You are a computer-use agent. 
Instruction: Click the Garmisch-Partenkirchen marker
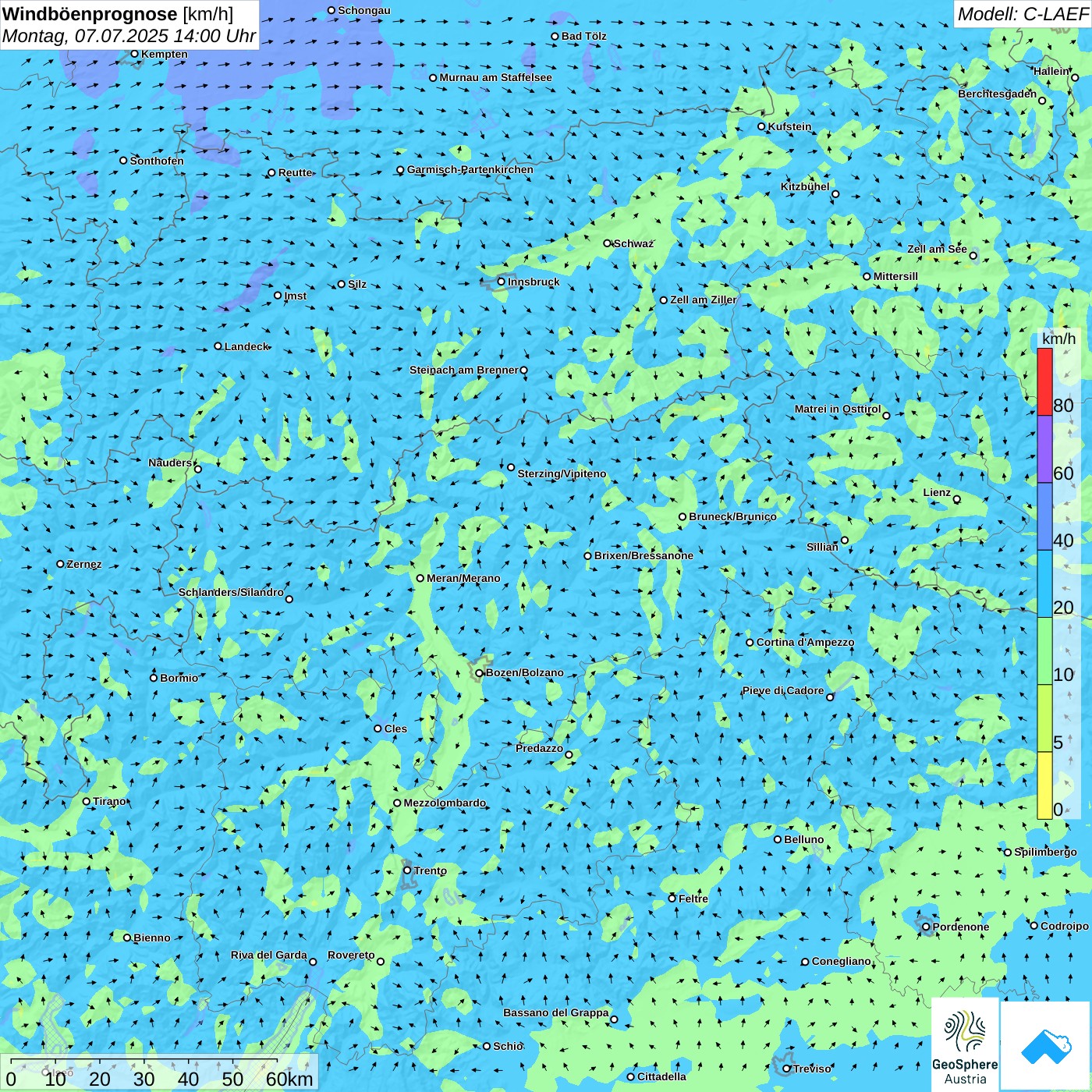tap(401, 170)
